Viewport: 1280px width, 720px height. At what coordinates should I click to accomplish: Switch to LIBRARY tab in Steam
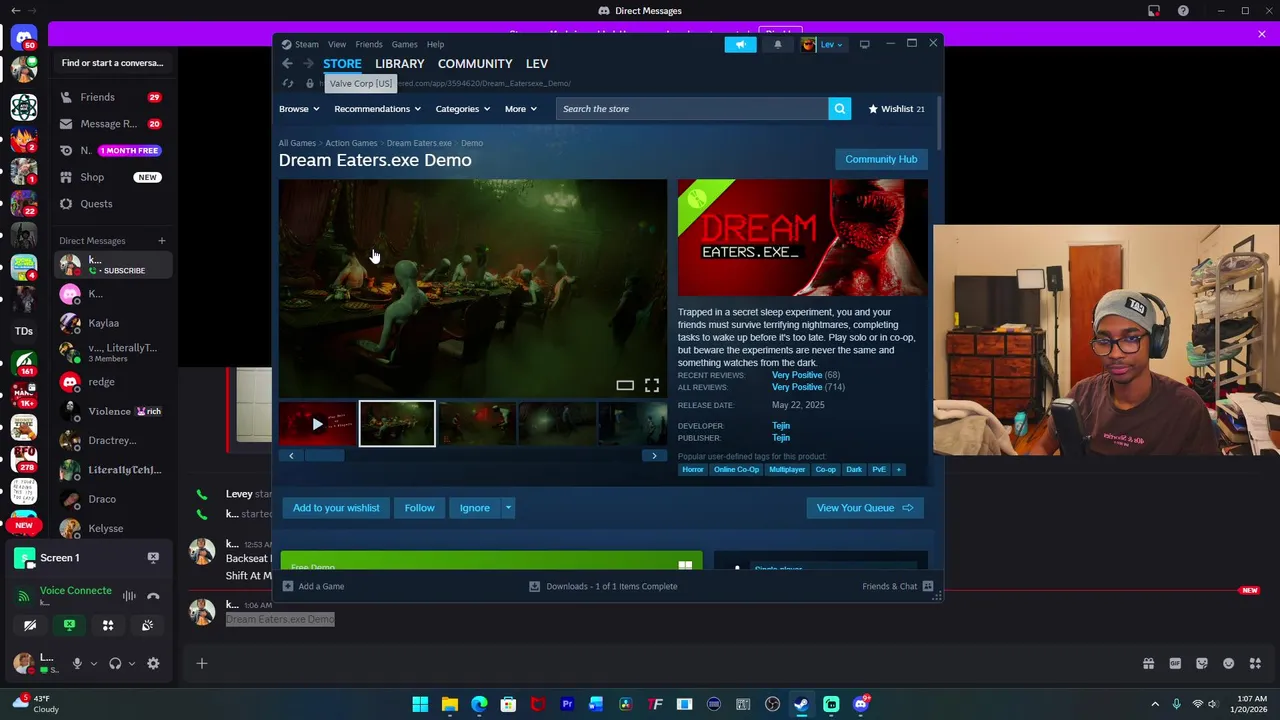tap(399, 64)
